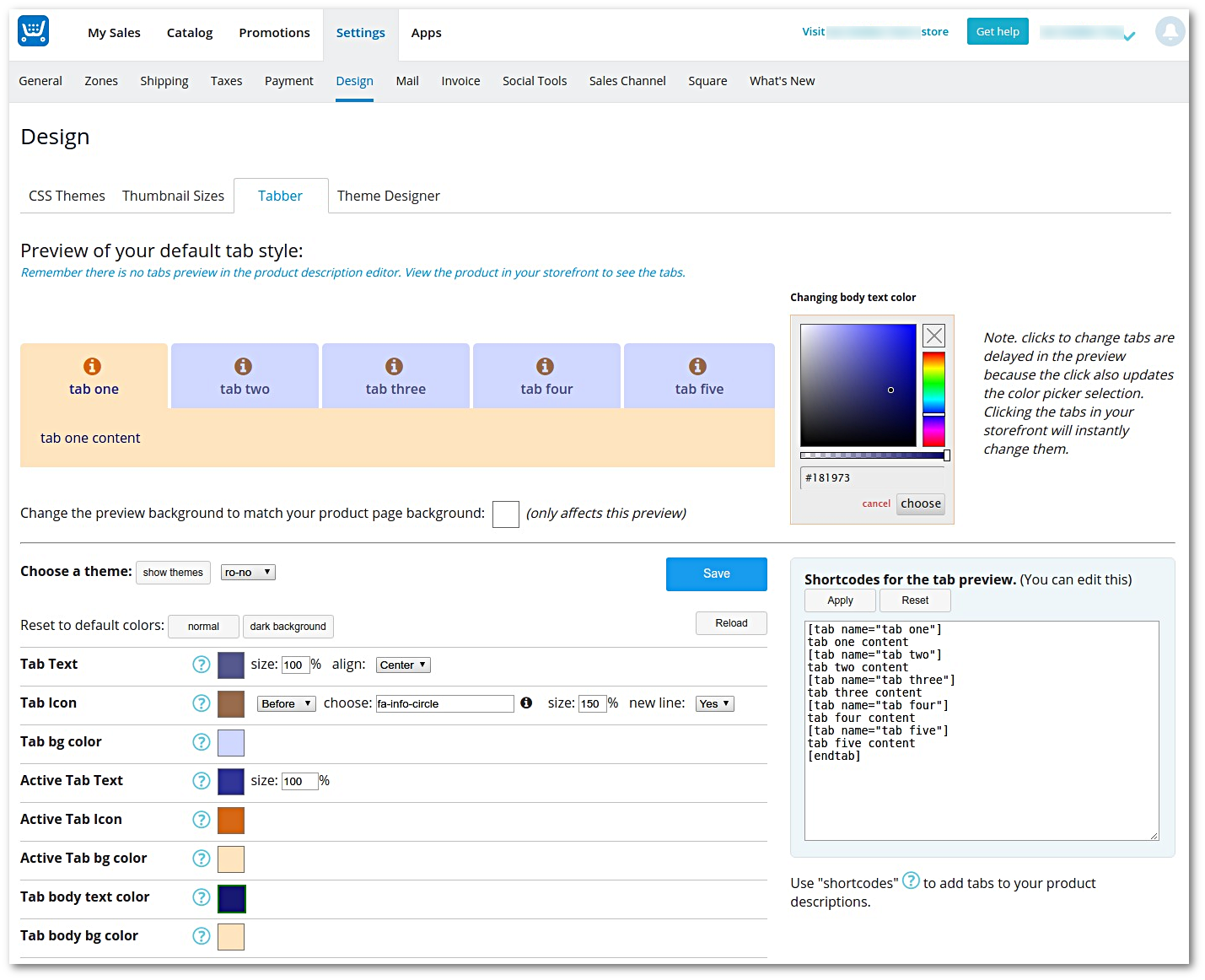1205x980 pixels.
Task: Open the notifications bell icon
Action: tap(1170, 32)
